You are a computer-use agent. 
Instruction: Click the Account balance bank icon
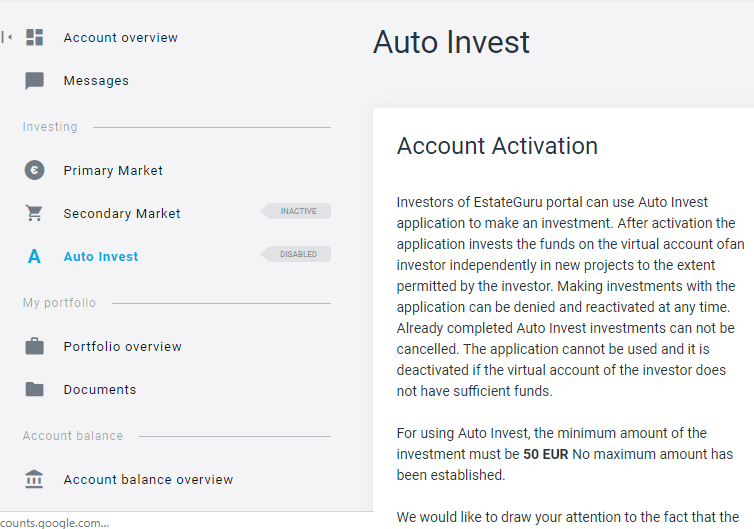pyautogui.click(x=35, y=480)
